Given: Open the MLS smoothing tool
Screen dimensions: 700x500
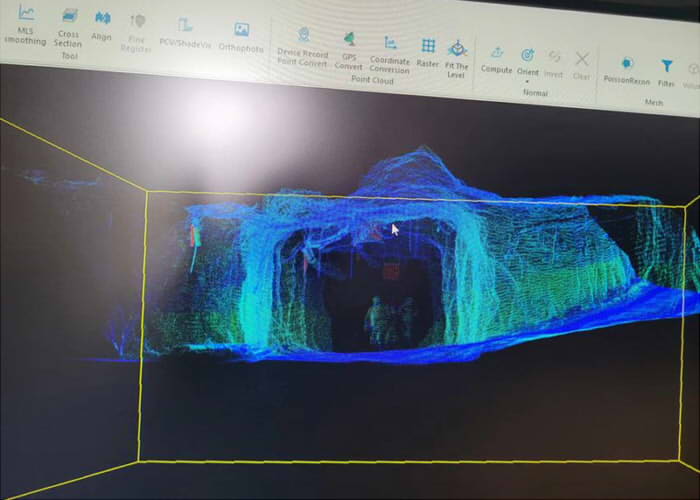Looking at the screenshot, I should pos(25,25).
